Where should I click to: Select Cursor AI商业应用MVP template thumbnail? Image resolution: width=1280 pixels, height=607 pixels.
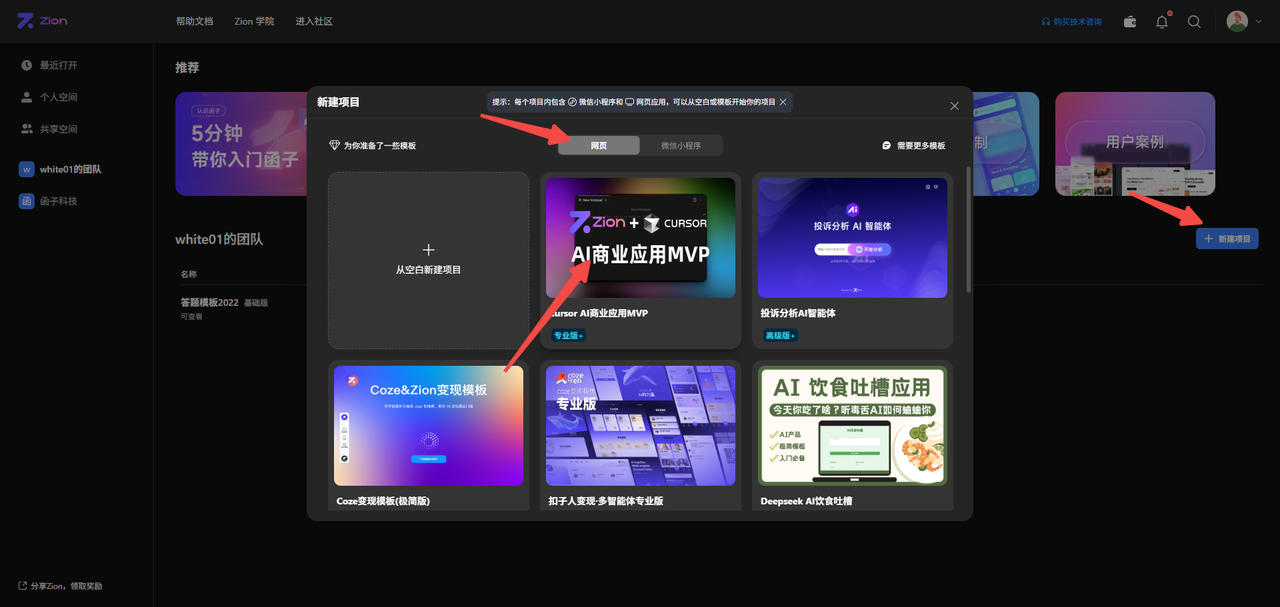pos(640,238)
